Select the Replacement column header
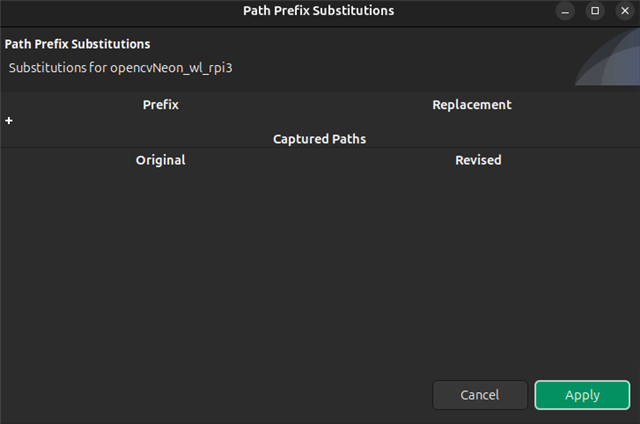This screenshot has height=424, width=640. click(472, 105)
